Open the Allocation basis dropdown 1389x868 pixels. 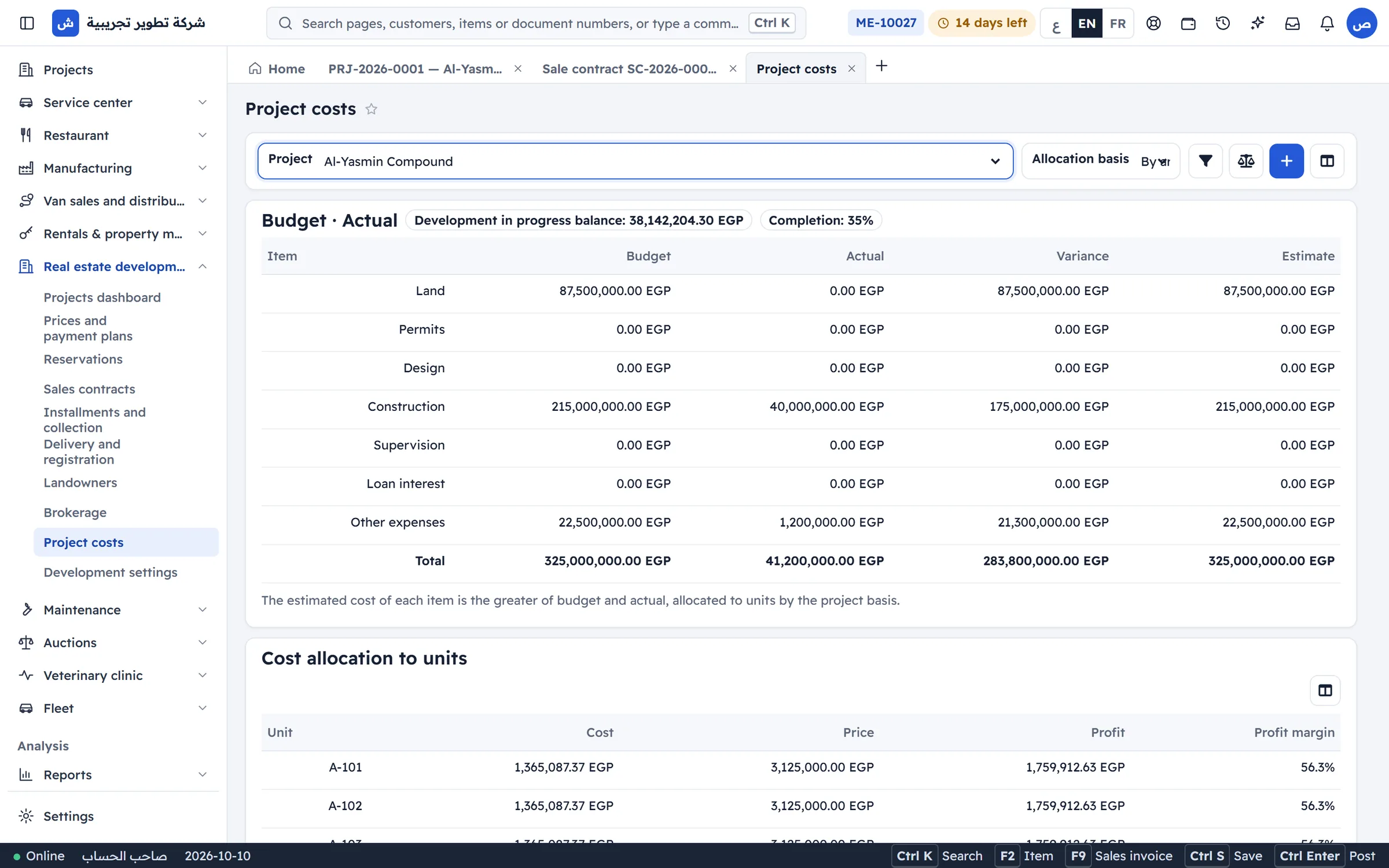(1101, 161)
